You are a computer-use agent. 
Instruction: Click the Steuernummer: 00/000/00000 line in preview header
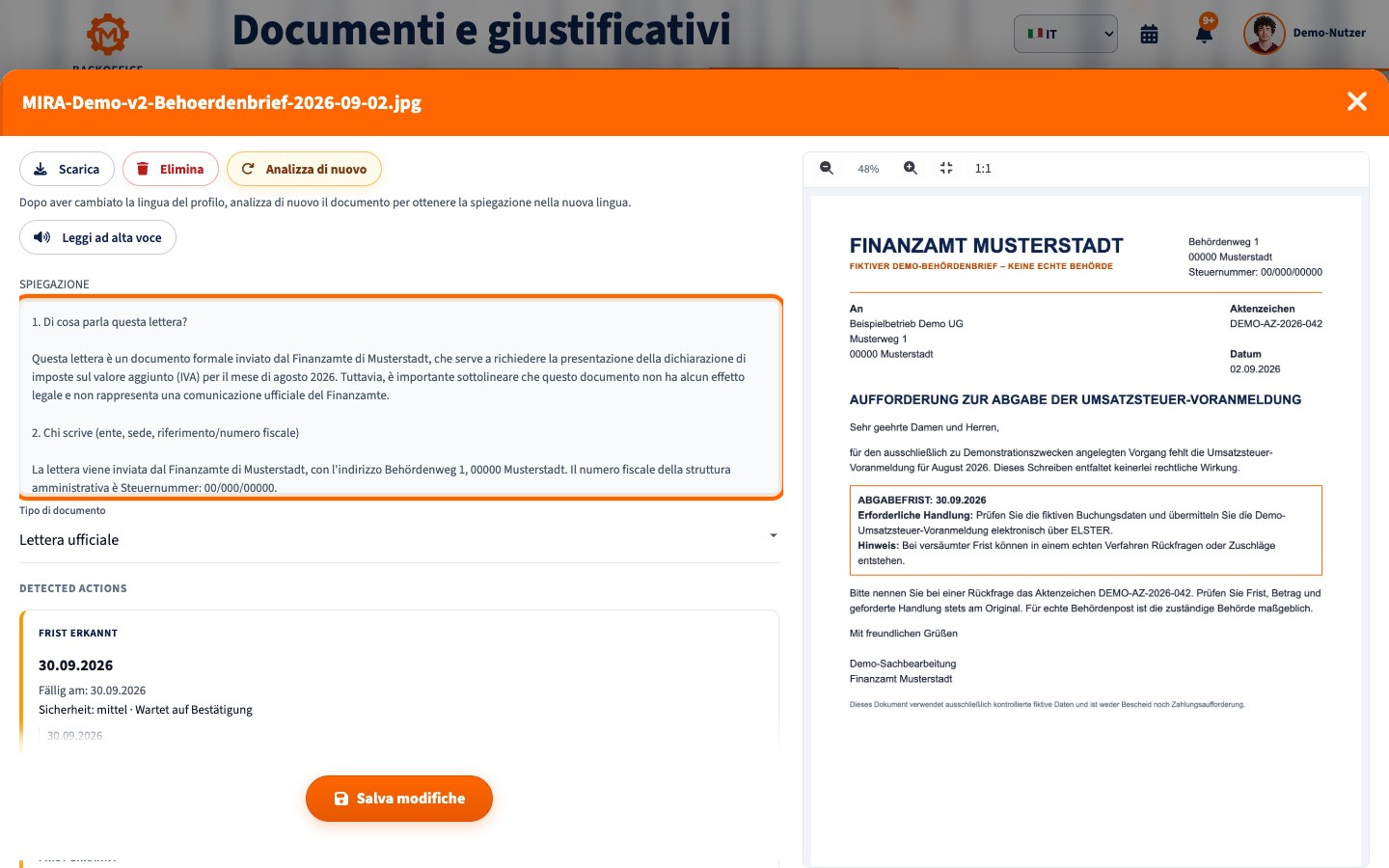point(1255,272)
